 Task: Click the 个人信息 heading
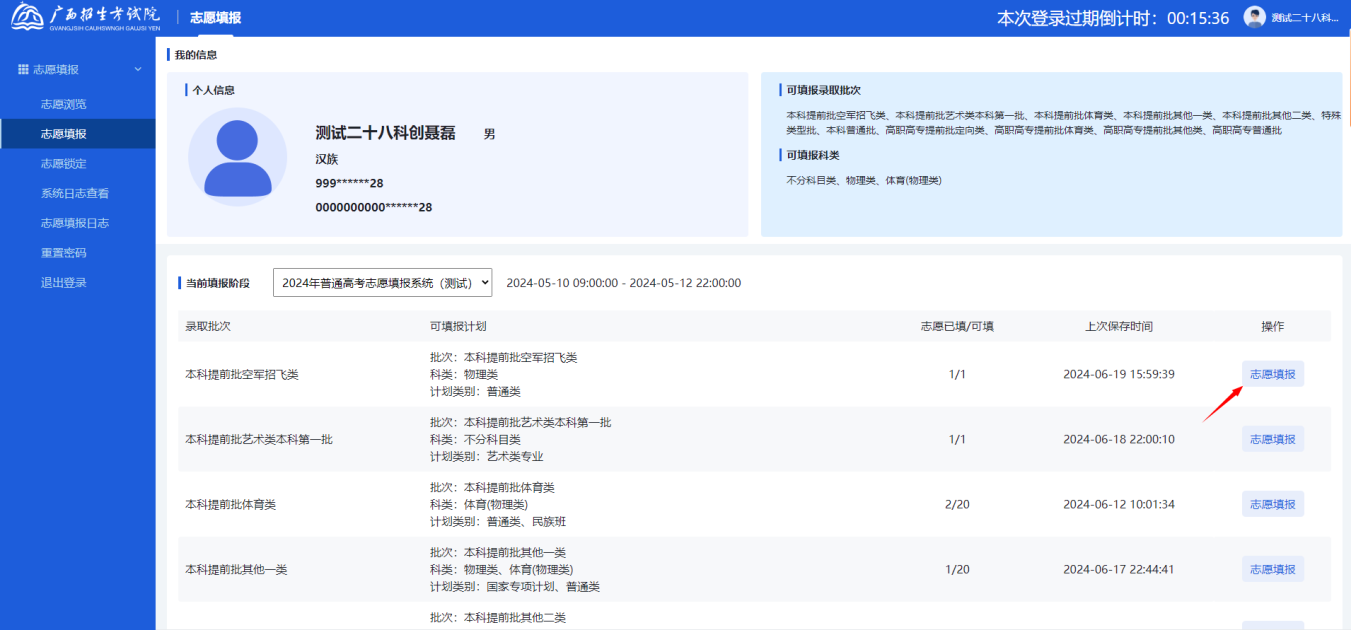(x=214, y=90)
